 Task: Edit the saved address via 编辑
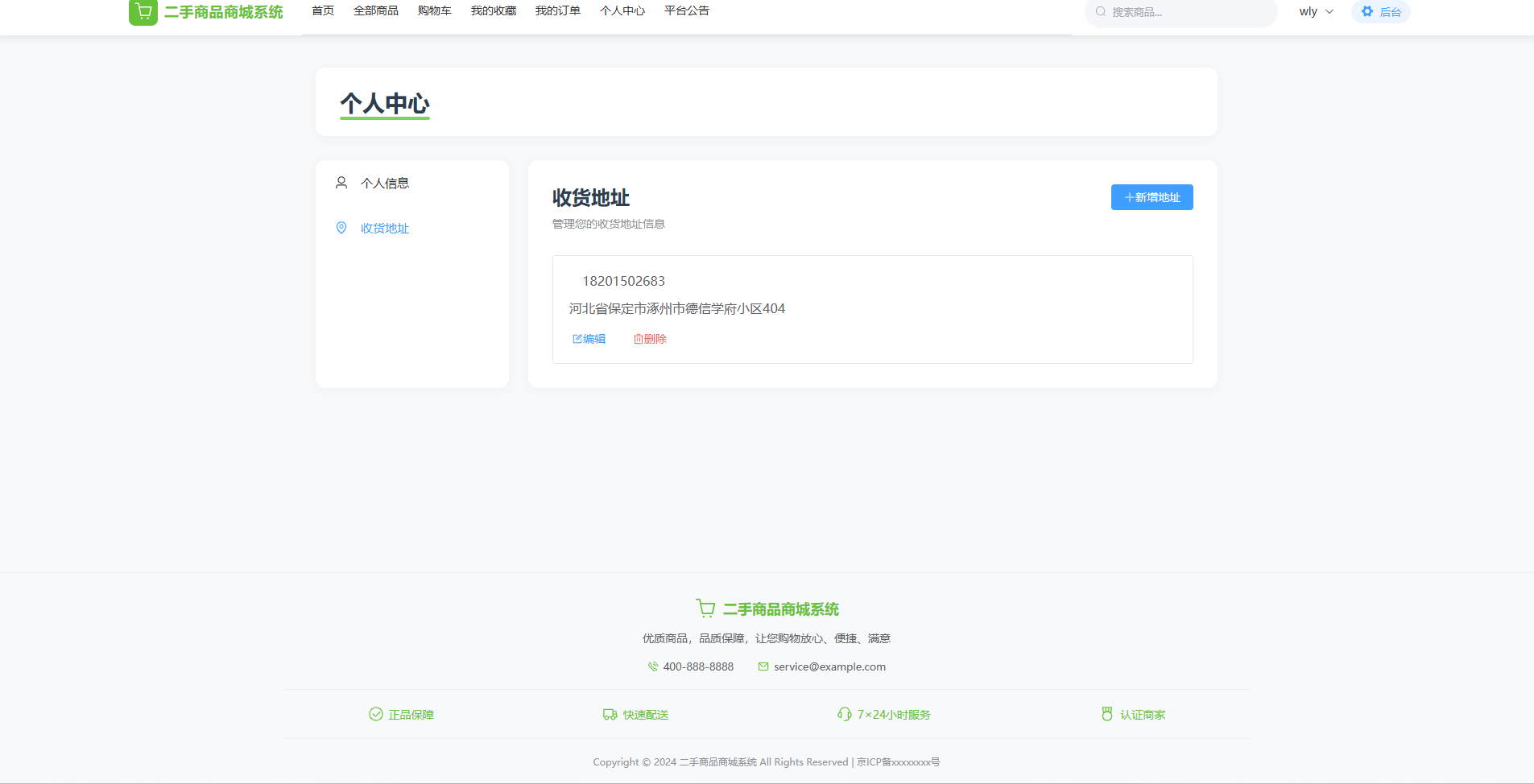point(589,339)
